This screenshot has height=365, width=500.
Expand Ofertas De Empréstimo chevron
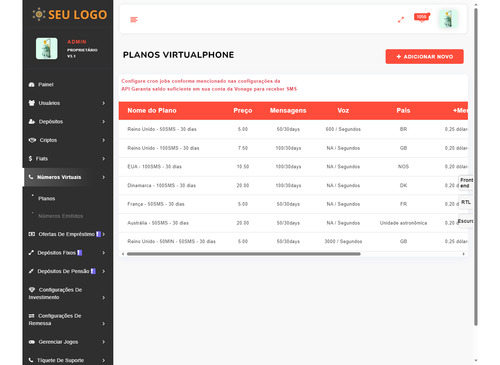pos(104,234)
